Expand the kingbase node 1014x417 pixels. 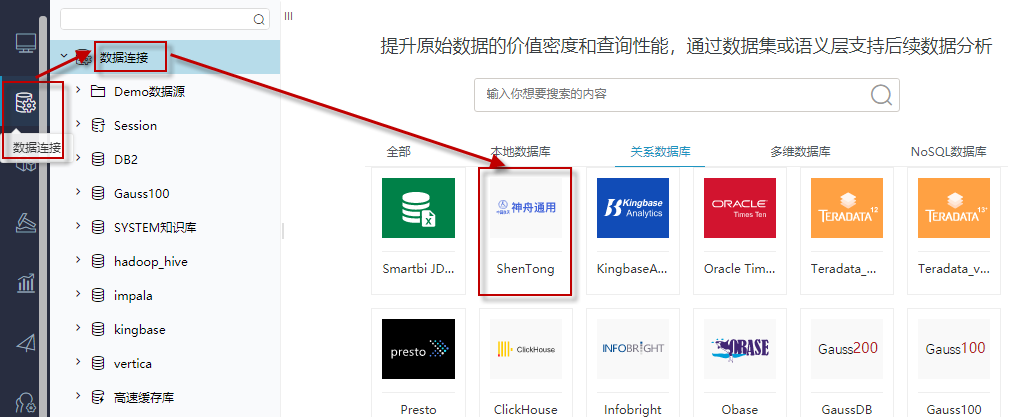78,327
